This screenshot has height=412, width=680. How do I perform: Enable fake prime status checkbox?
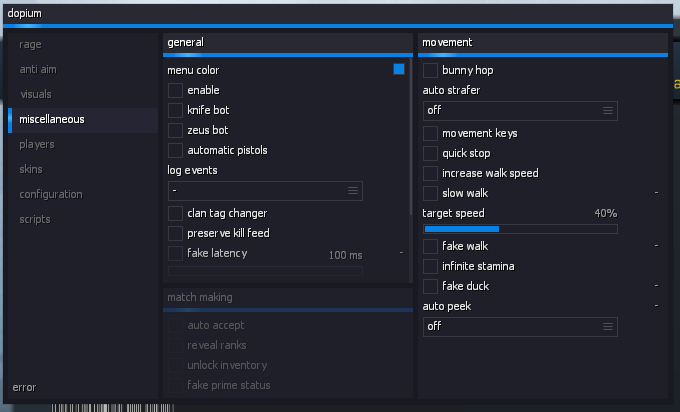tap(175, 385)
